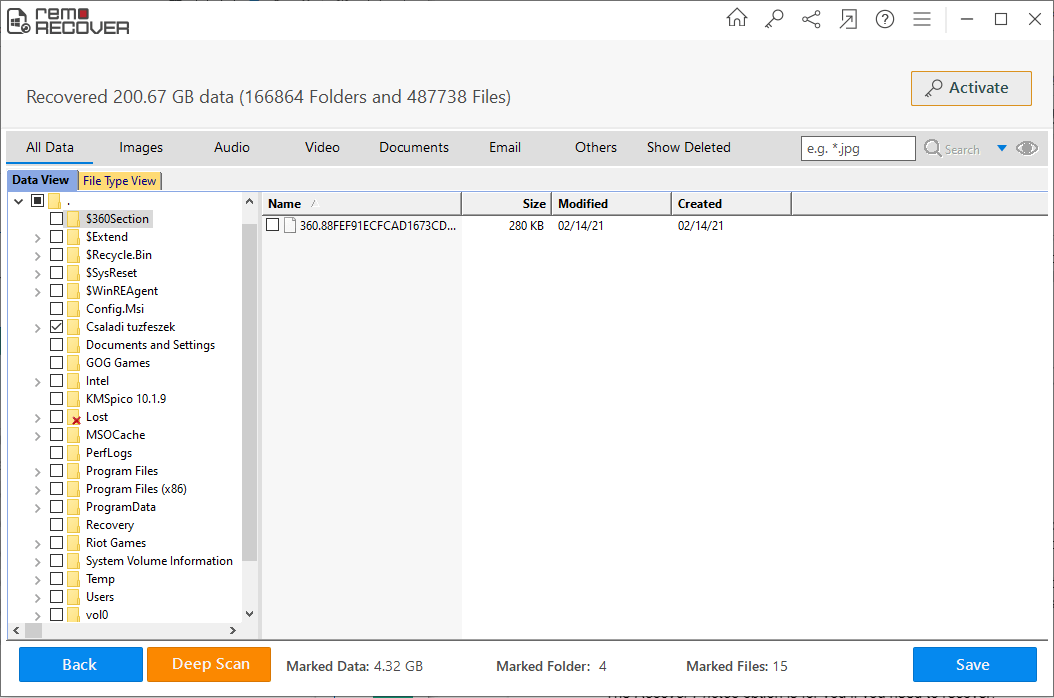Click the Remo Recover logo
This screenshot has height=698, width=1054.
click(68, 22)
